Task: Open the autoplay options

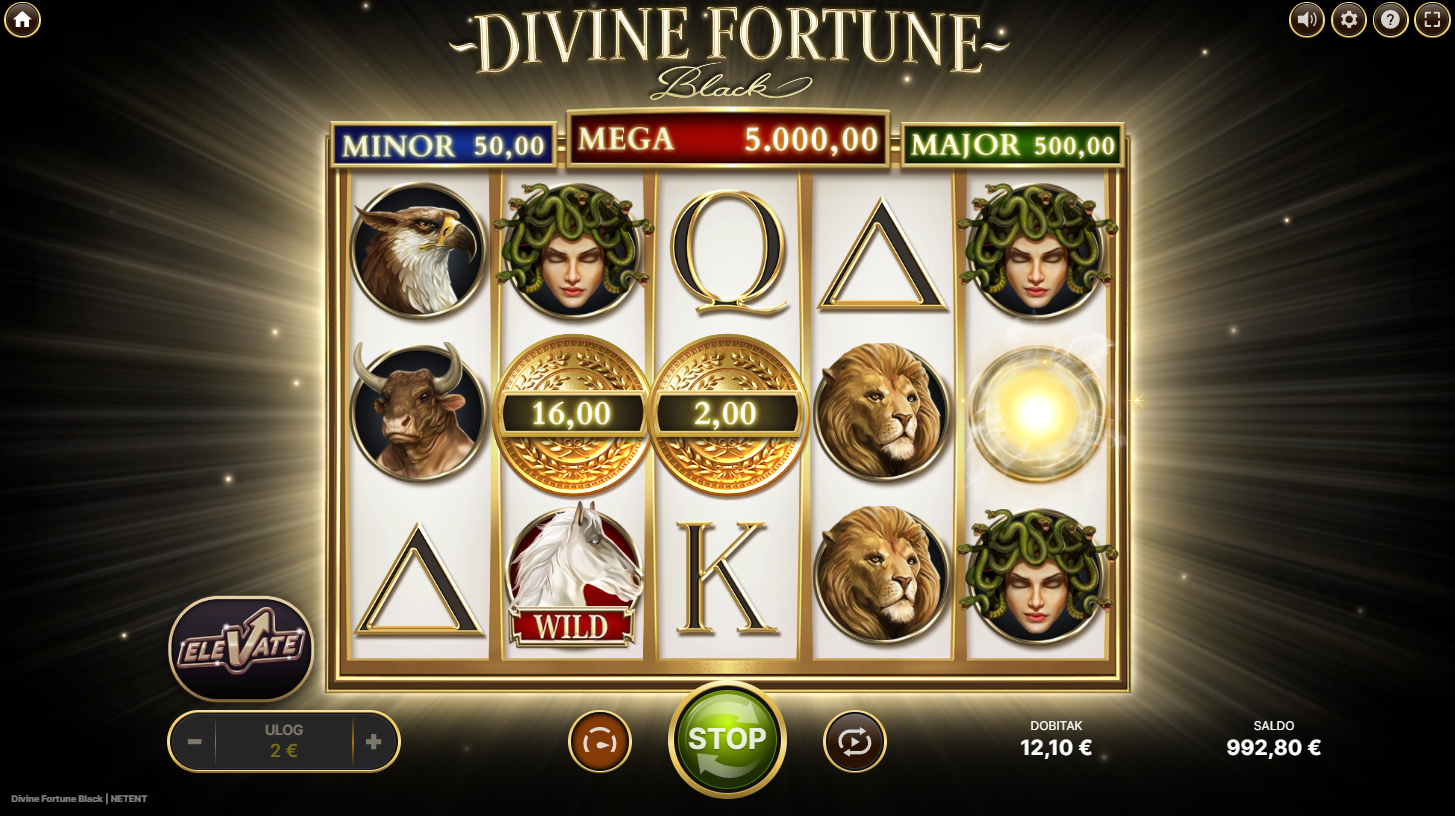Action: (x=855, y=741)
